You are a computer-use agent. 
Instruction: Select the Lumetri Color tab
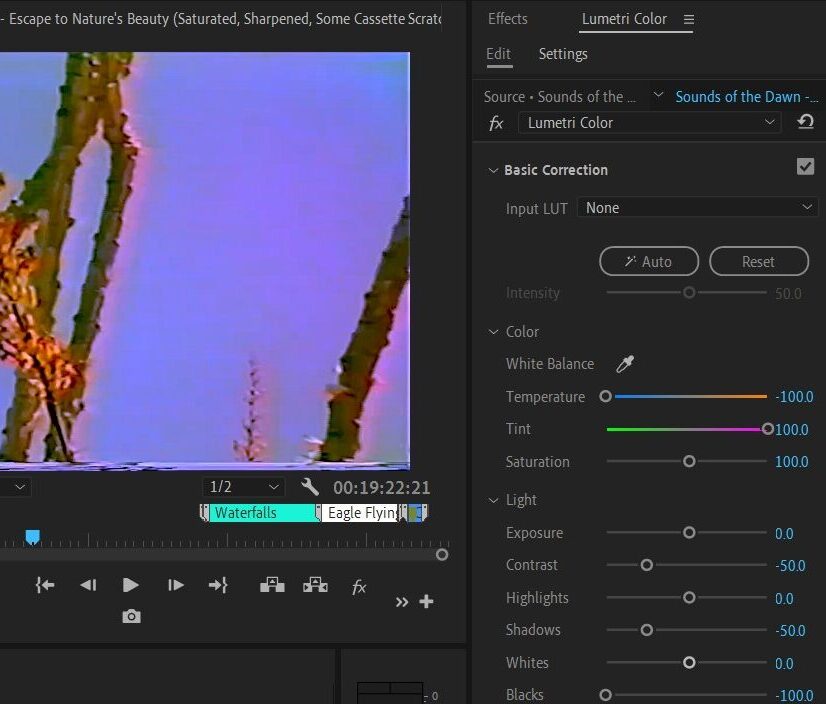(x=624, y=19)
